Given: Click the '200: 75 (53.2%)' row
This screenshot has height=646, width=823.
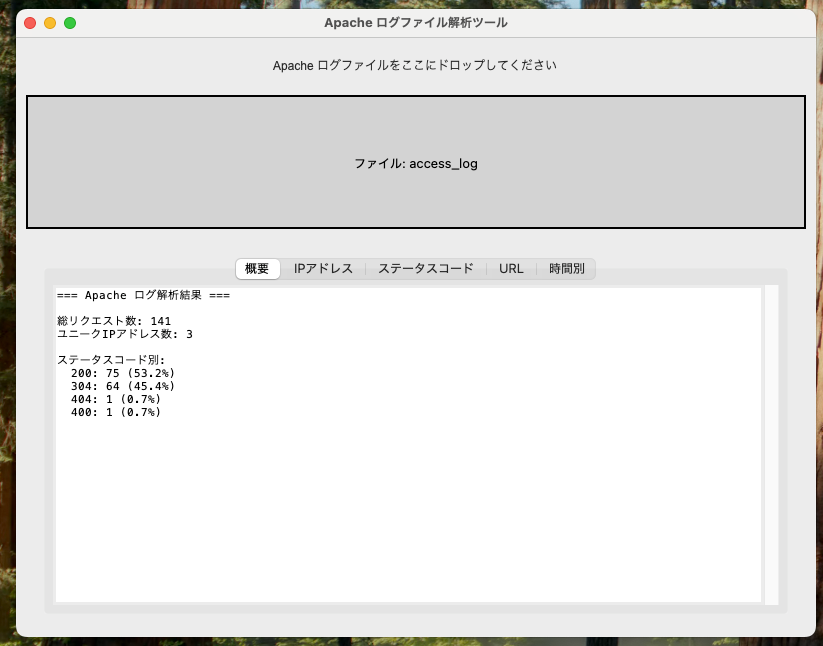Looking at the screenshot, I should tap(123, 373).
